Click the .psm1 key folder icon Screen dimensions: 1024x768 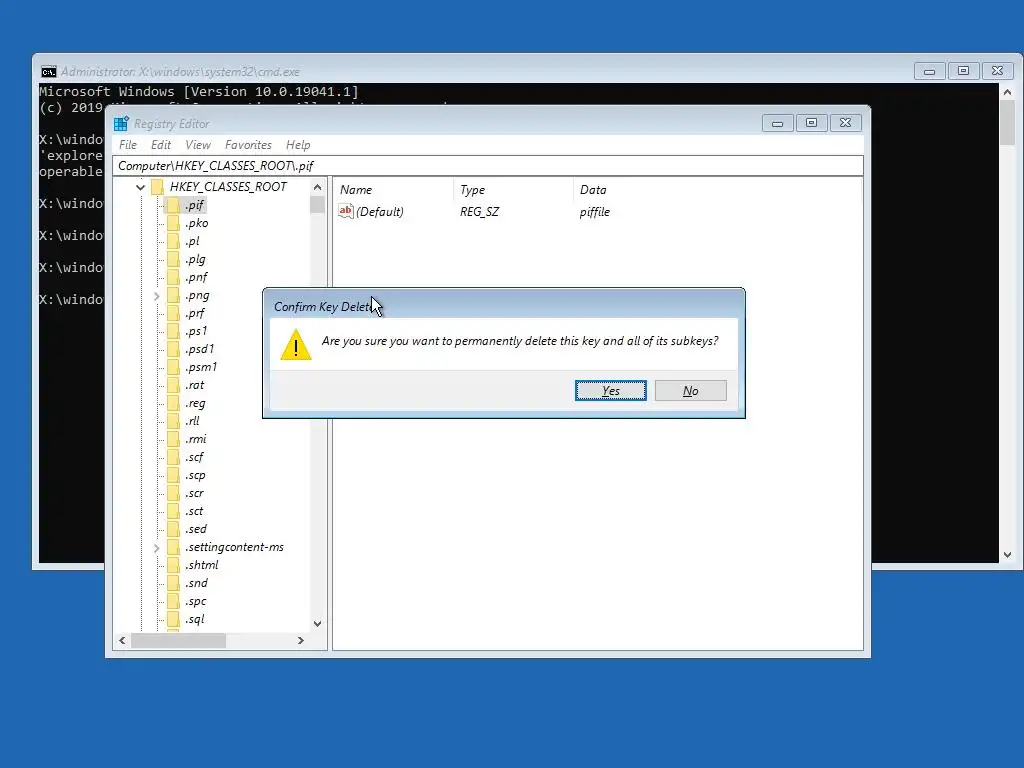click(x=173, y=367)
